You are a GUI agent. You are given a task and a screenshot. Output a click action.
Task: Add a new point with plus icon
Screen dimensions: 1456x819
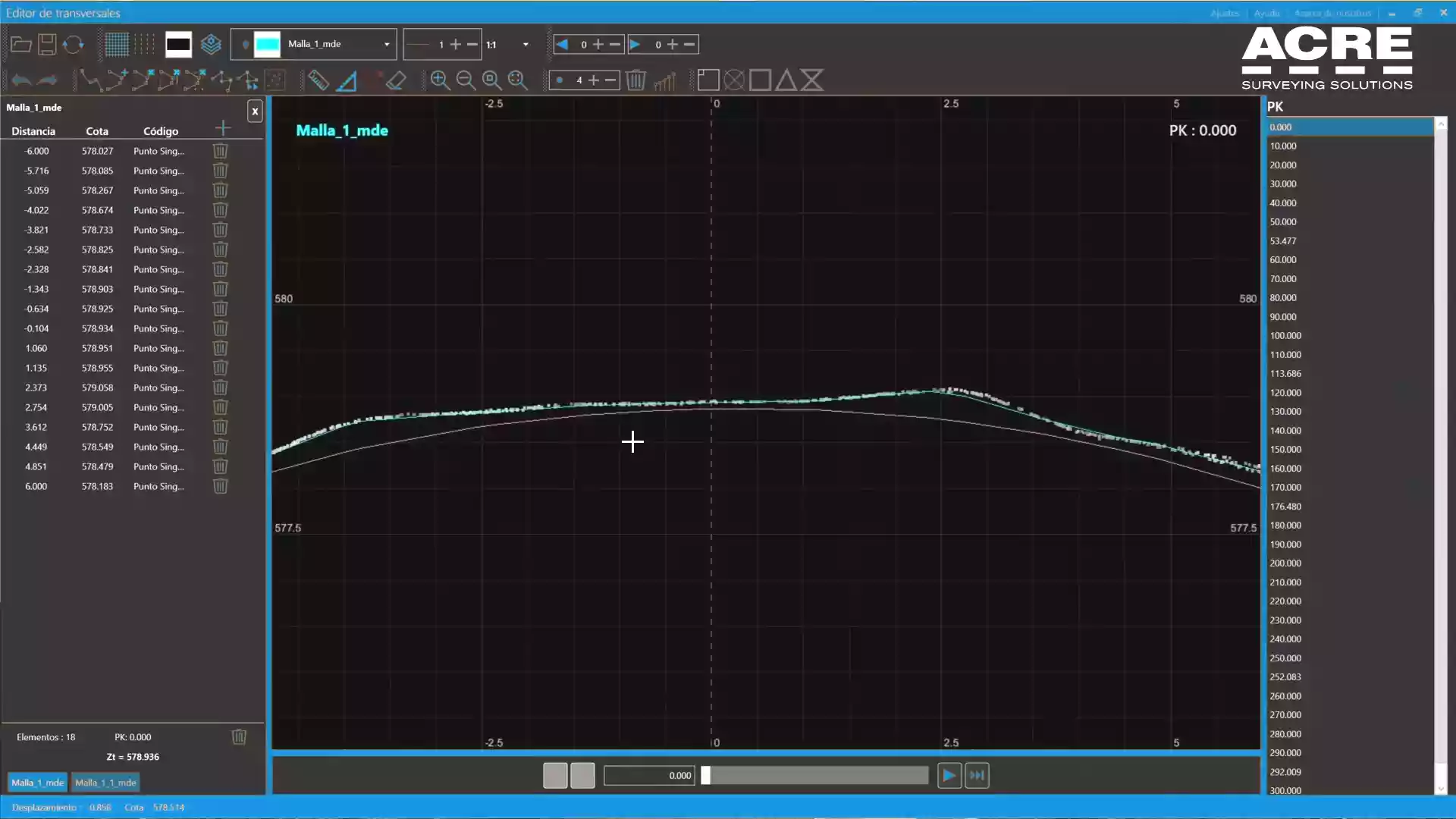click(x=222, y=128)
